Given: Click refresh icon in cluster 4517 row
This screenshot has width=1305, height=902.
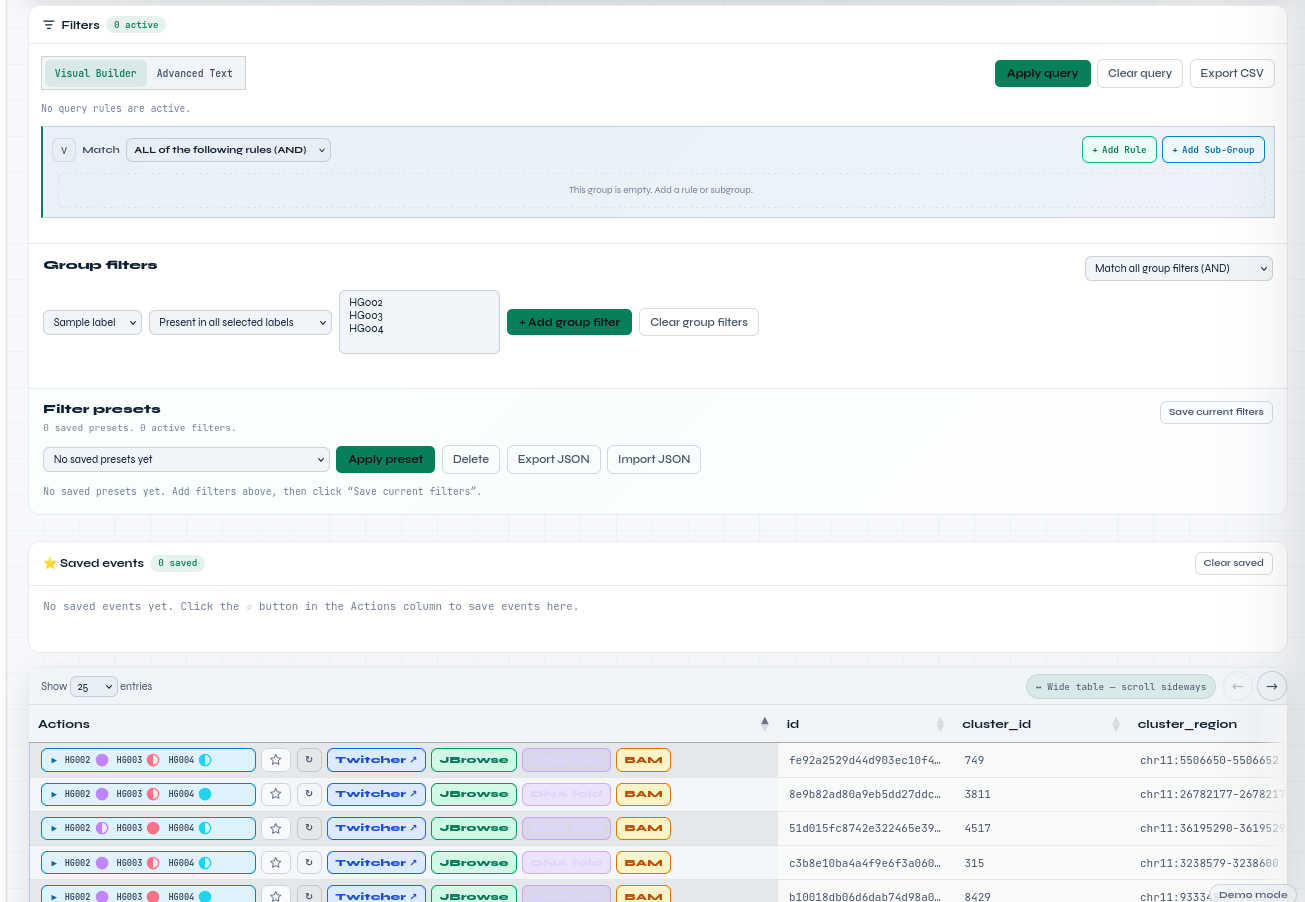Looking at the screenshot, I should pyautogui.click(x=309, y=828).
